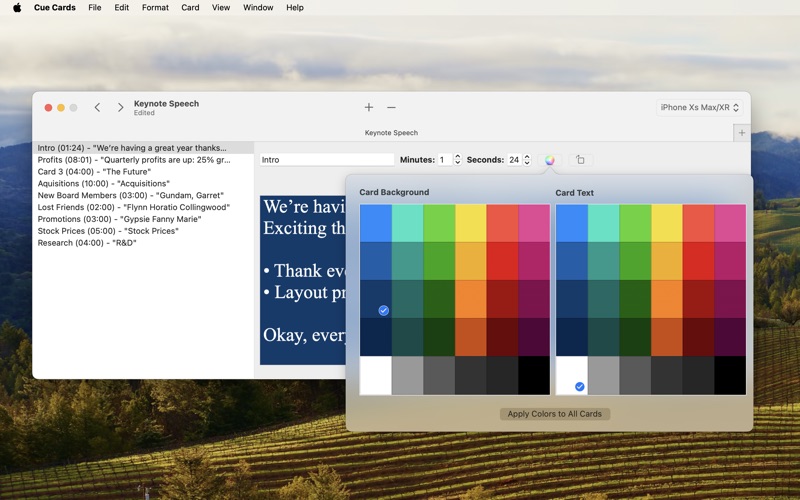The width and height of the screenshot is (800, 500).
Task: Pick yellow in Card Text top row
Action: [667, 223]
